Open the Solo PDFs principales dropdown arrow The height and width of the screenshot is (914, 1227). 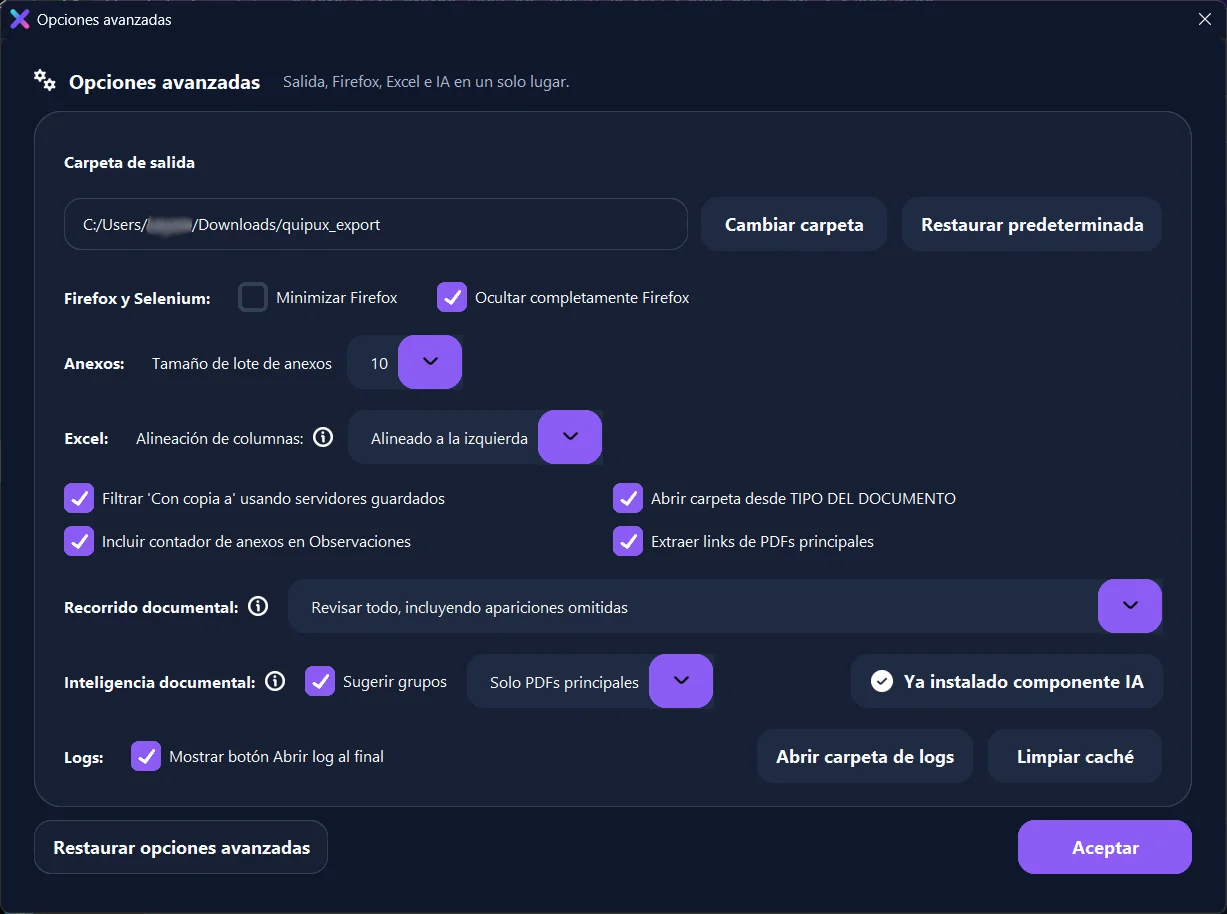coord(681,681)
